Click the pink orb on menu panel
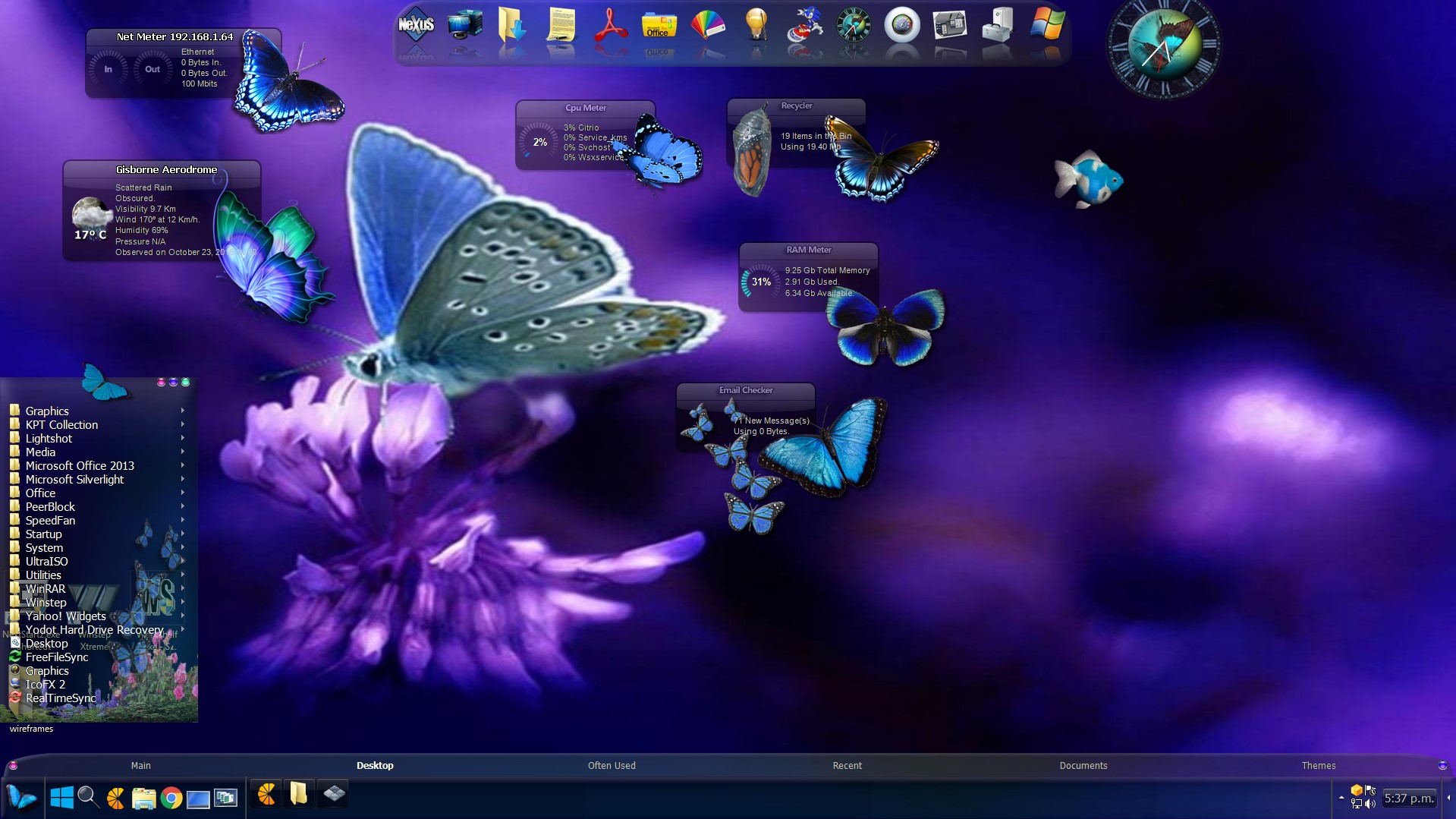1456x819 pixels. 161,383
